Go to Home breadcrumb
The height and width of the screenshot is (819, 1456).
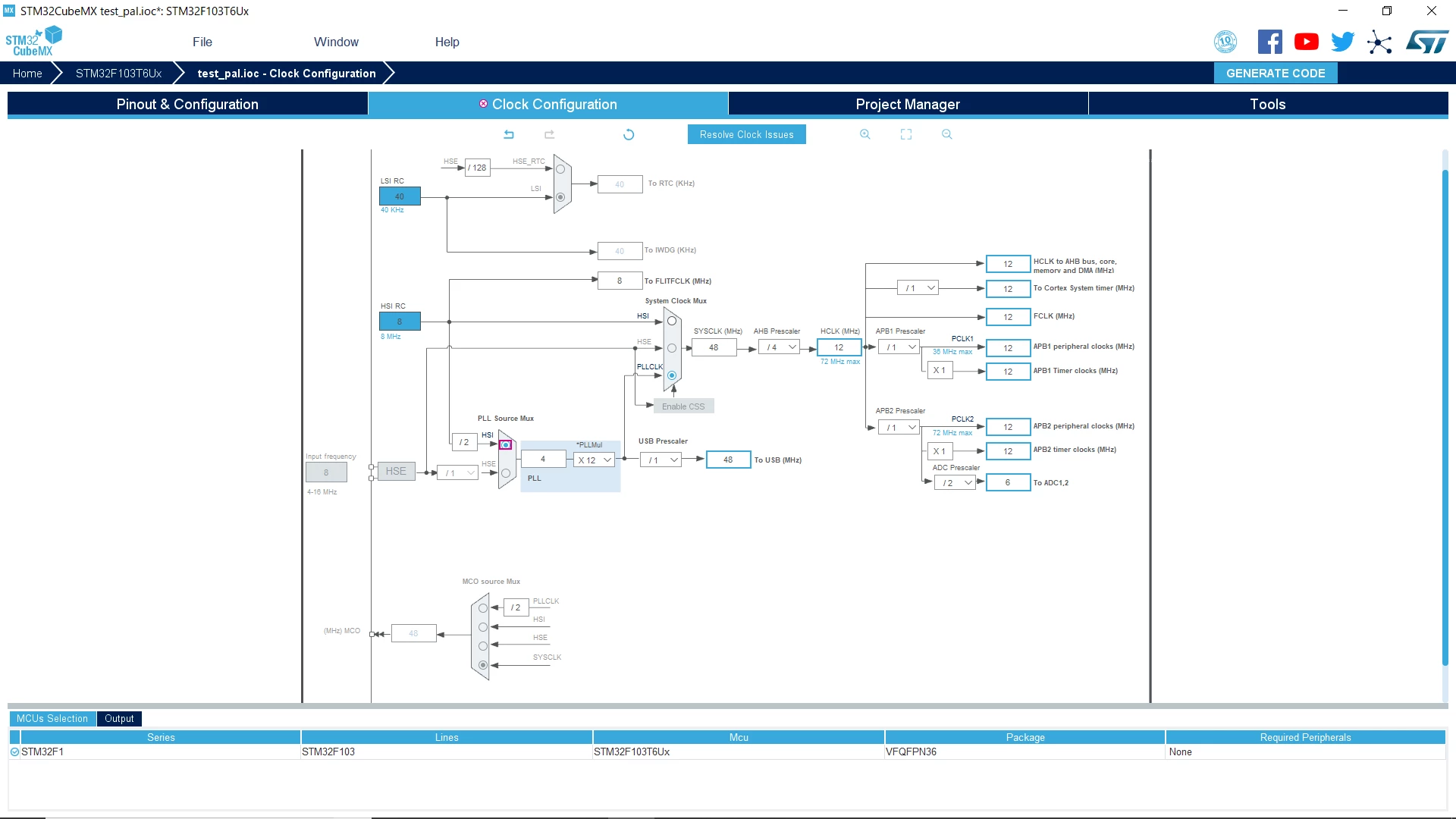tap(27, 73)
